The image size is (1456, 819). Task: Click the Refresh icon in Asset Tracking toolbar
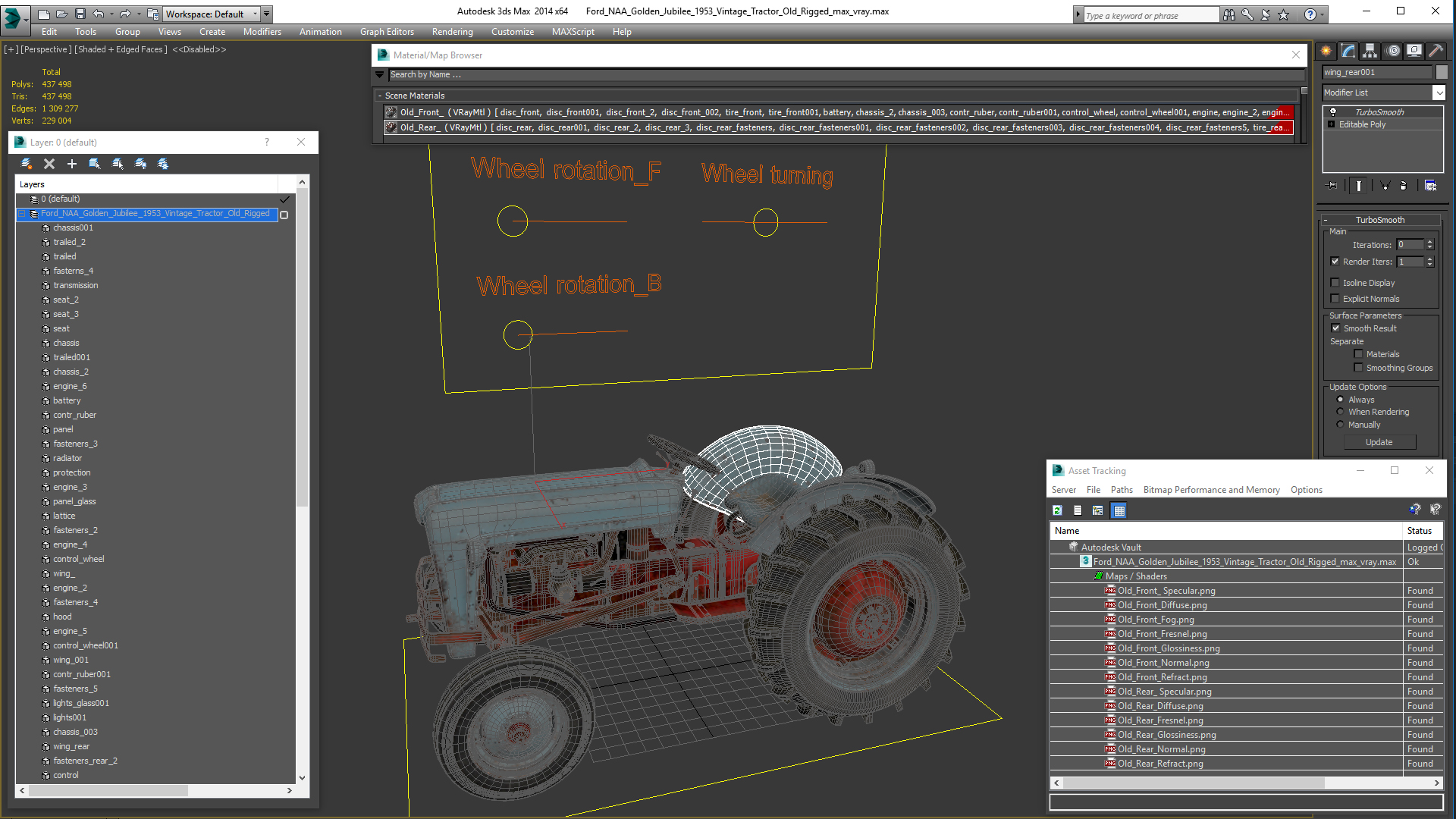click(1057, 510)
